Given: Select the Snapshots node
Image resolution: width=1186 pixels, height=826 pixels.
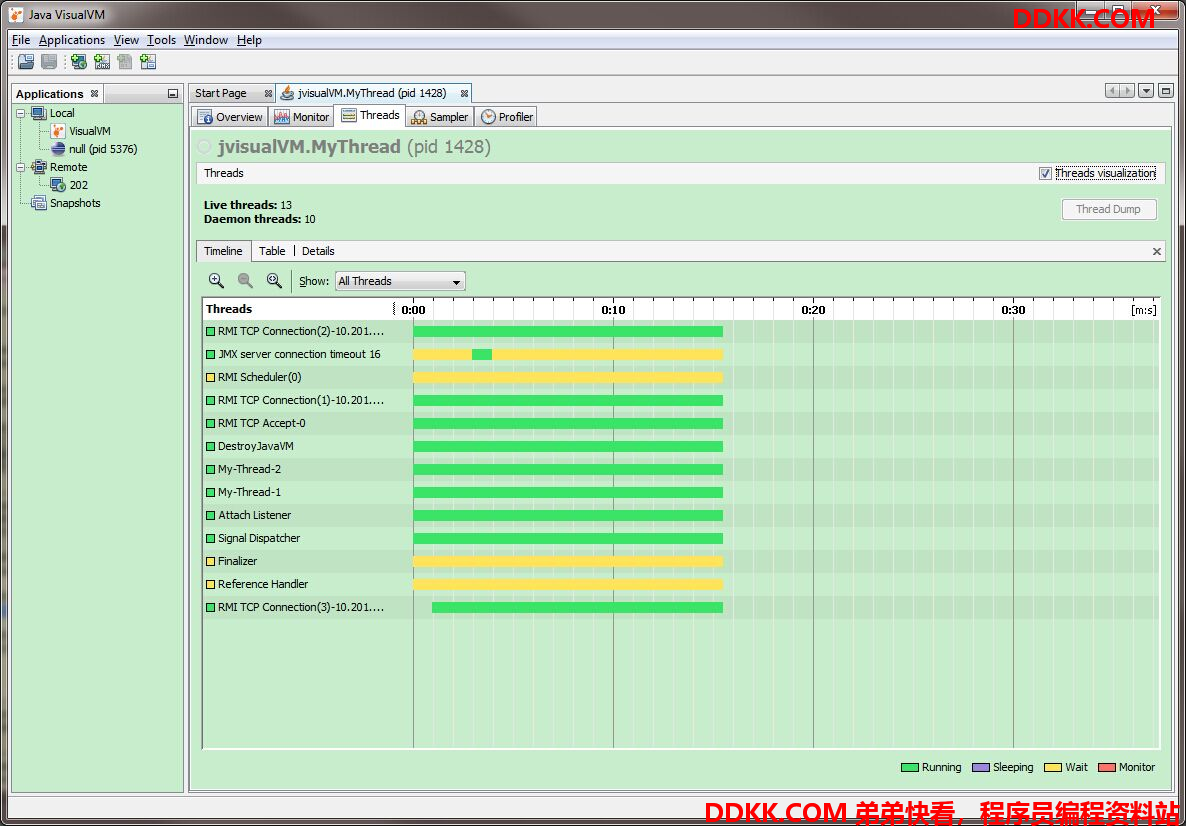Looking at the screenshot, I should [66, 203].
